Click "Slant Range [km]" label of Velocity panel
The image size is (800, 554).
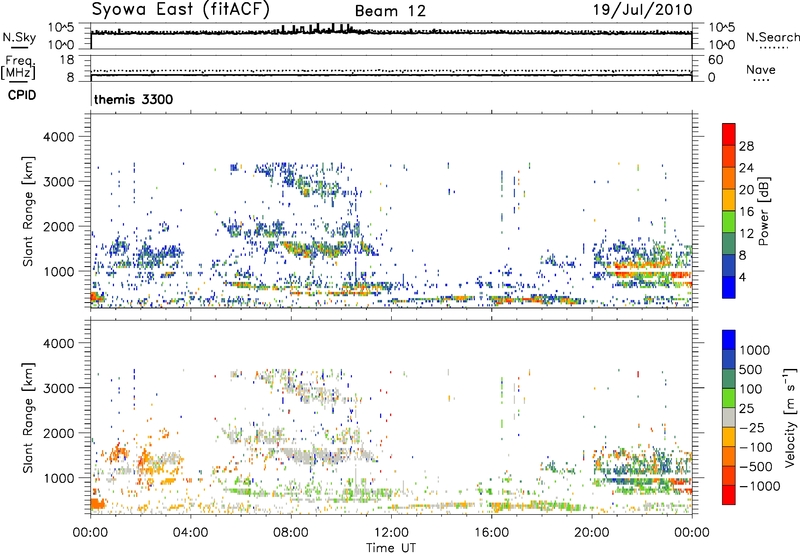pyautogui.click(x=28, y=417)
